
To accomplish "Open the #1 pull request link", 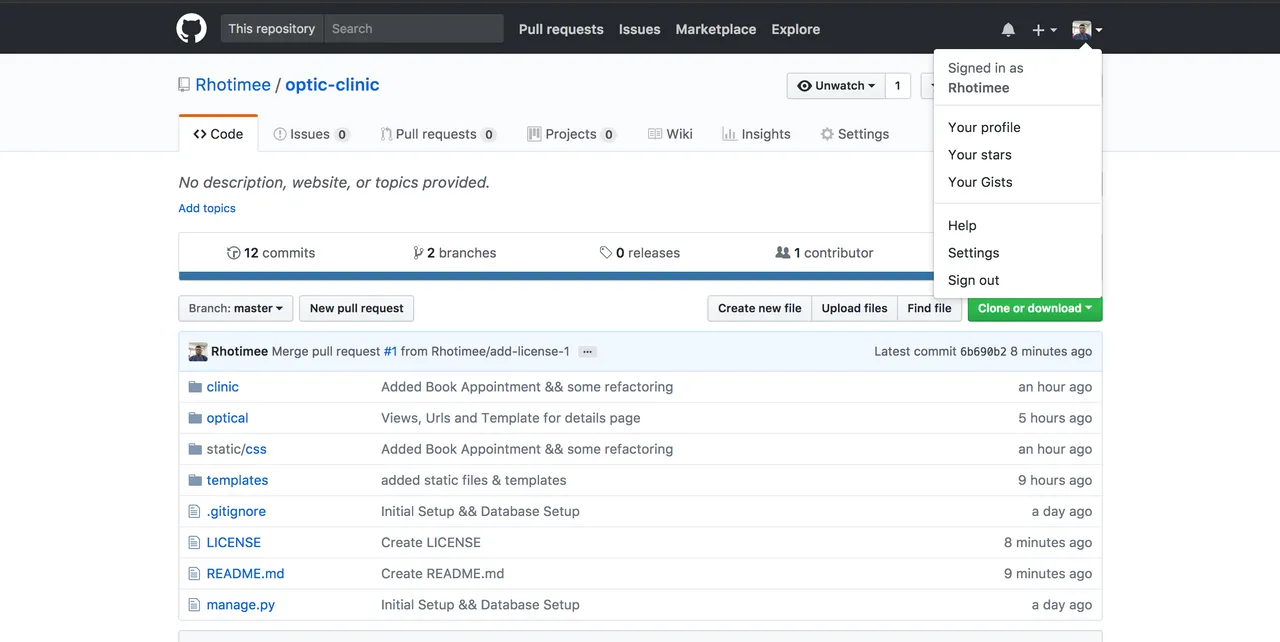I will tap(390, 351).
